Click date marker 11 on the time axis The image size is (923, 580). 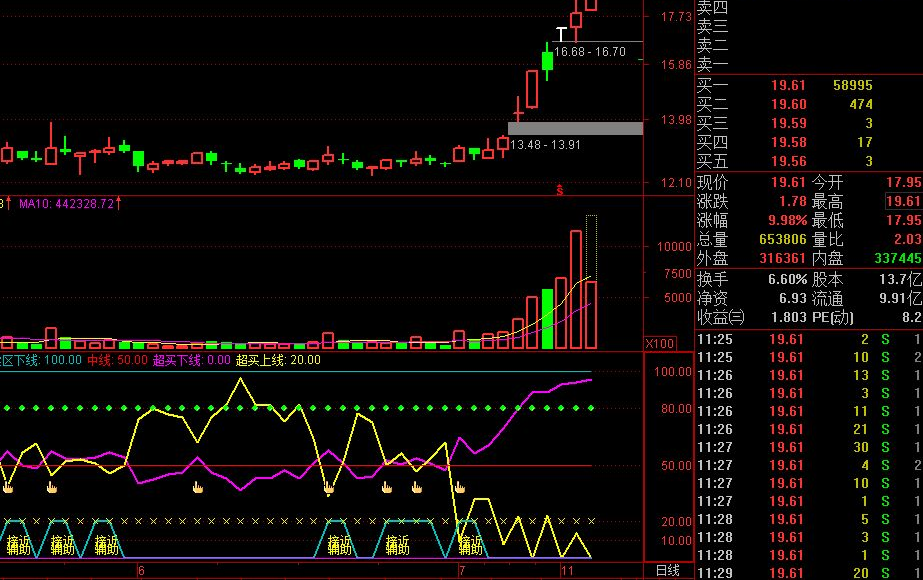tap(567, 570)
